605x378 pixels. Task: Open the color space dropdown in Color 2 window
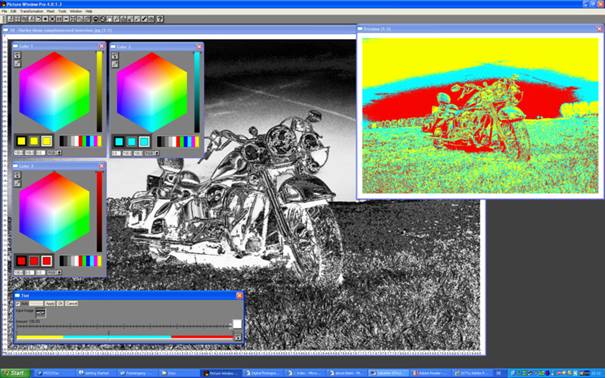click(x=152, y=153)
